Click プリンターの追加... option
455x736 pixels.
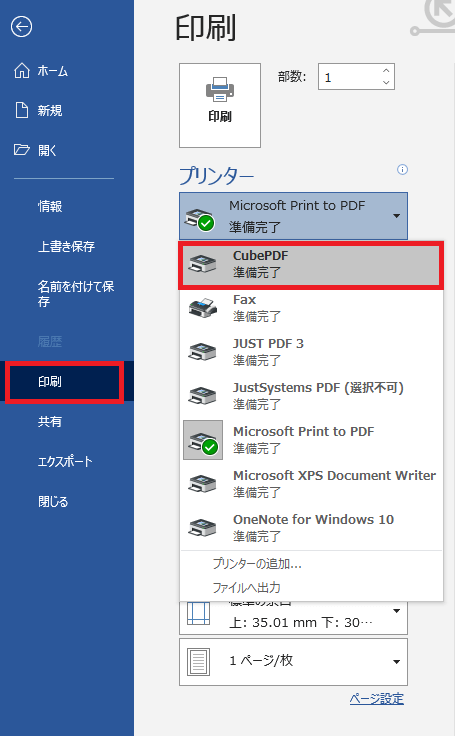click(x=257, y=563)
